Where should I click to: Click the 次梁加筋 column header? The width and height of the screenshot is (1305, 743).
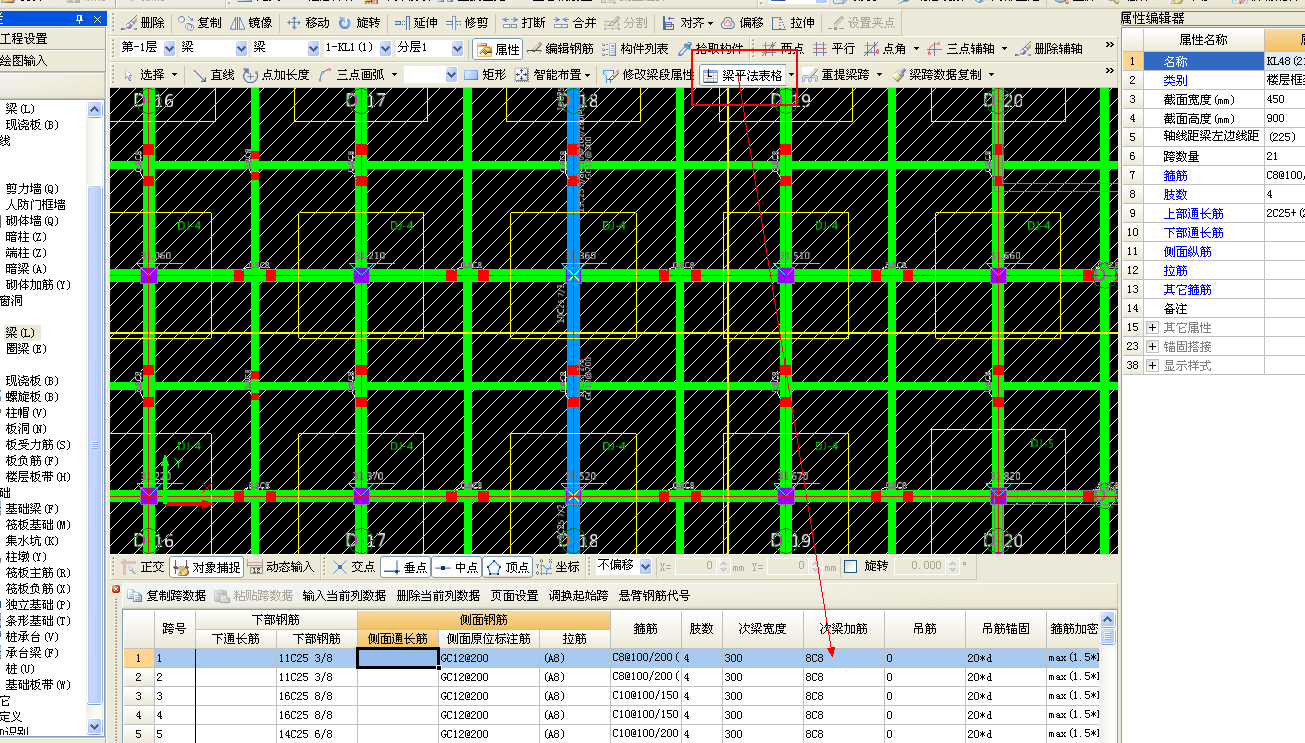[x=844, y=629]
